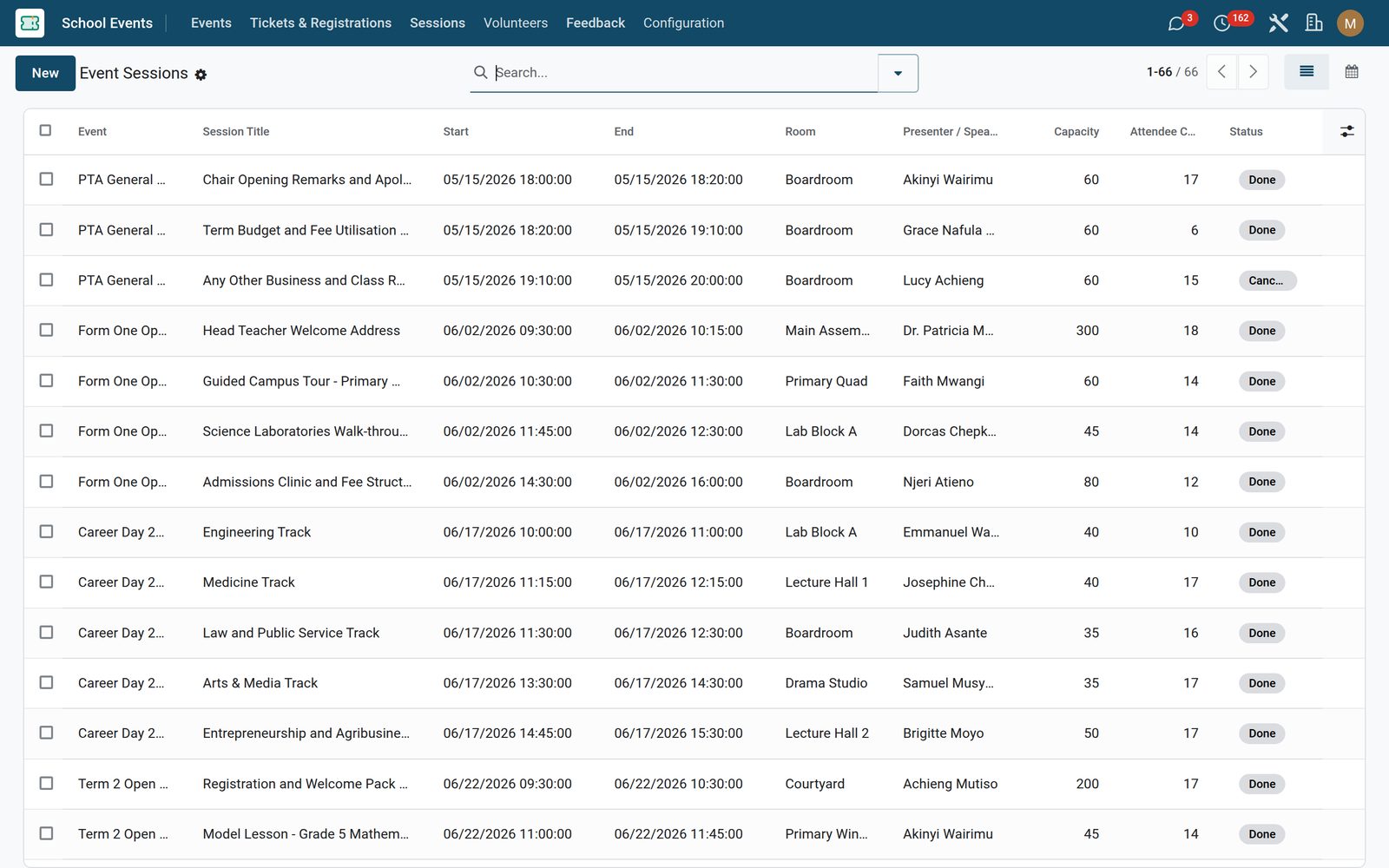1389x868 pixels.
Task: Sort by the Status column header
Action: pyautogui.click(x=1246, y=132)
